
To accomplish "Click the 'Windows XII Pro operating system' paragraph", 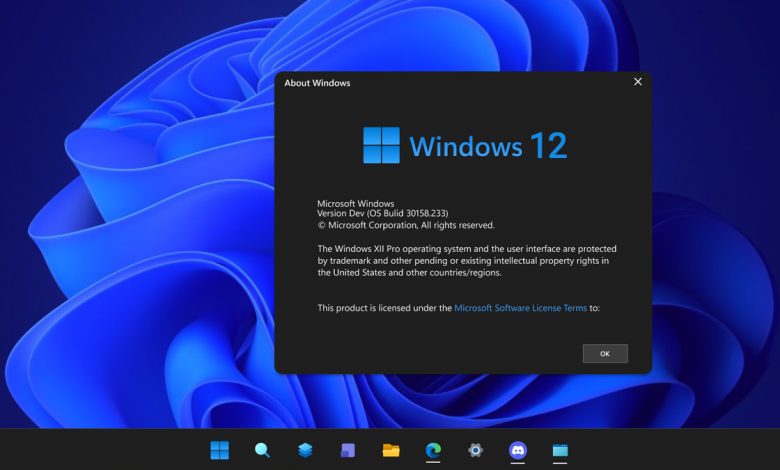I will point(467,261).
